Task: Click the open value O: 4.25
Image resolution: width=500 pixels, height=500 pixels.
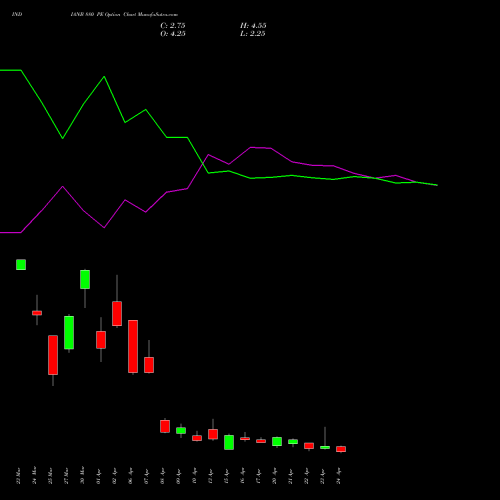Action: 173,34
